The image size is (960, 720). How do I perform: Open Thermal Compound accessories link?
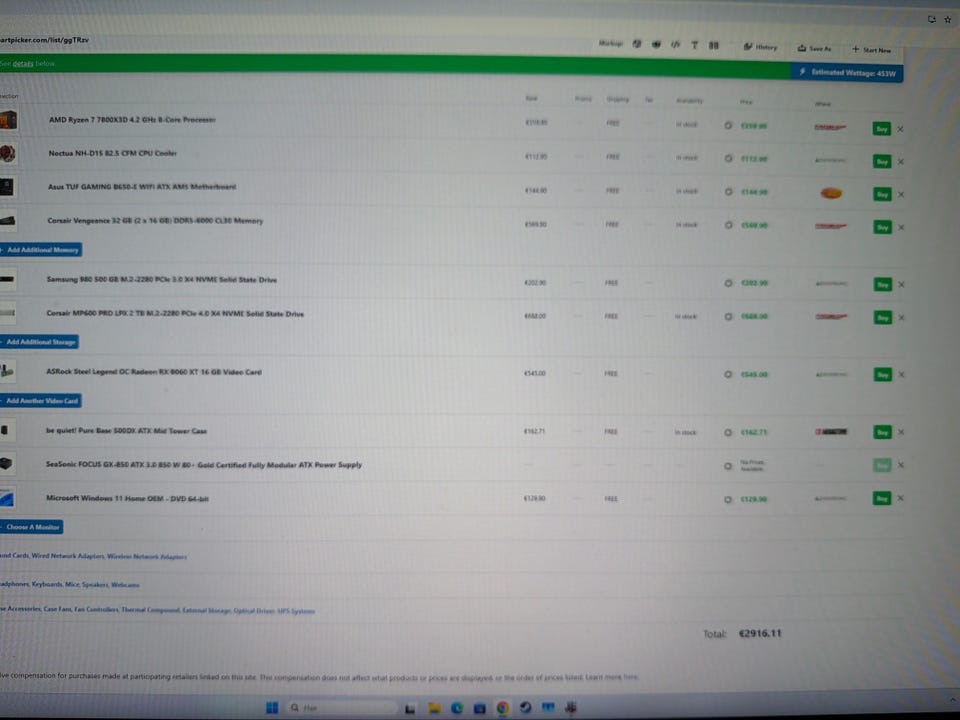coord(150,610)
